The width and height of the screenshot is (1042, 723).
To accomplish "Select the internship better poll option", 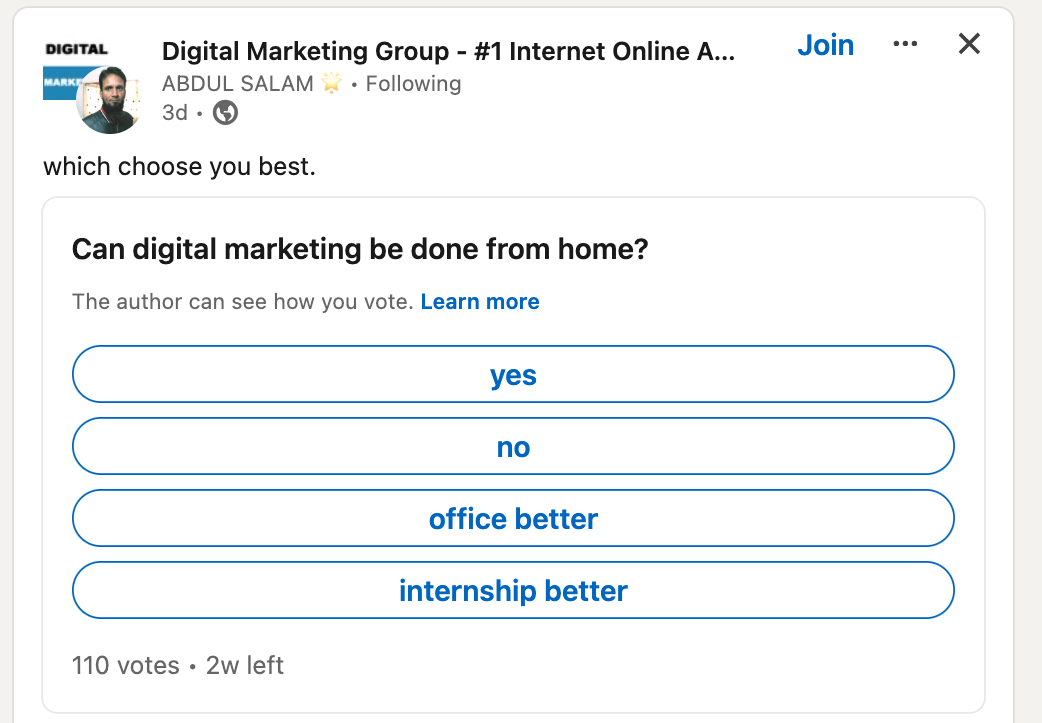I will 513,590.
